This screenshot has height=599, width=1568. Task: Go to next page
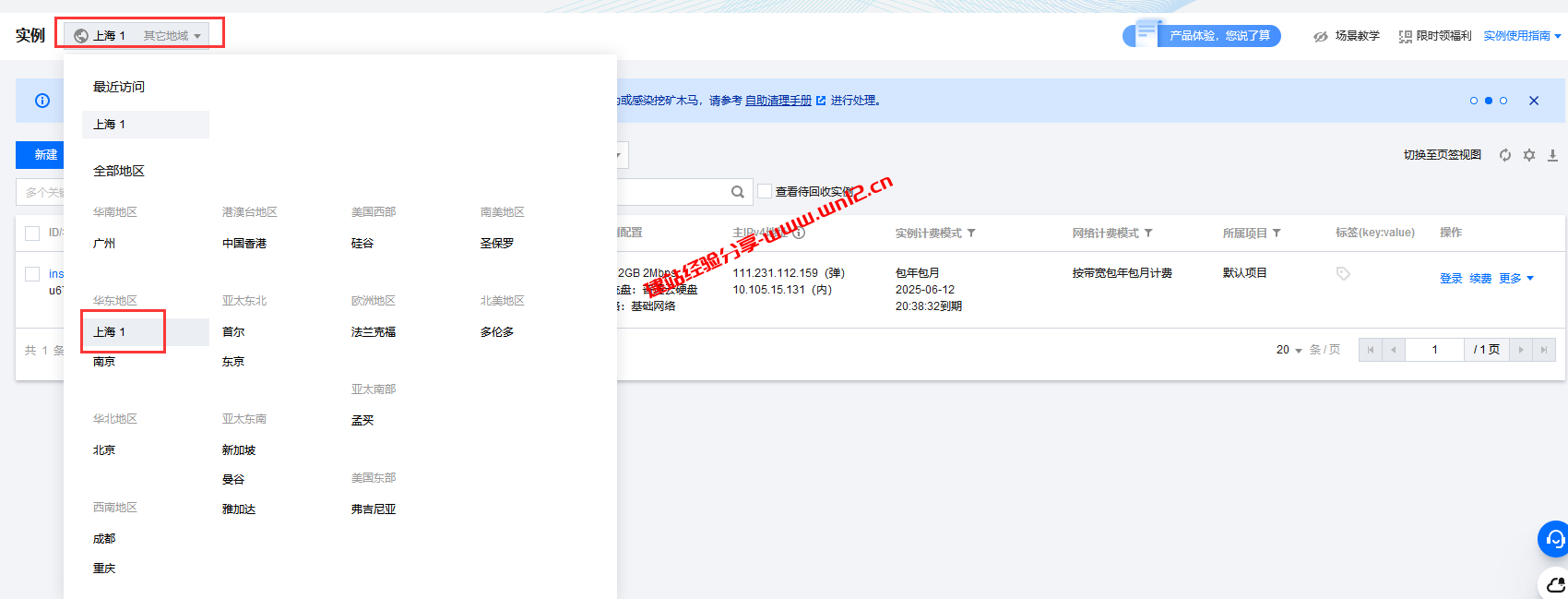(1521, 350)
